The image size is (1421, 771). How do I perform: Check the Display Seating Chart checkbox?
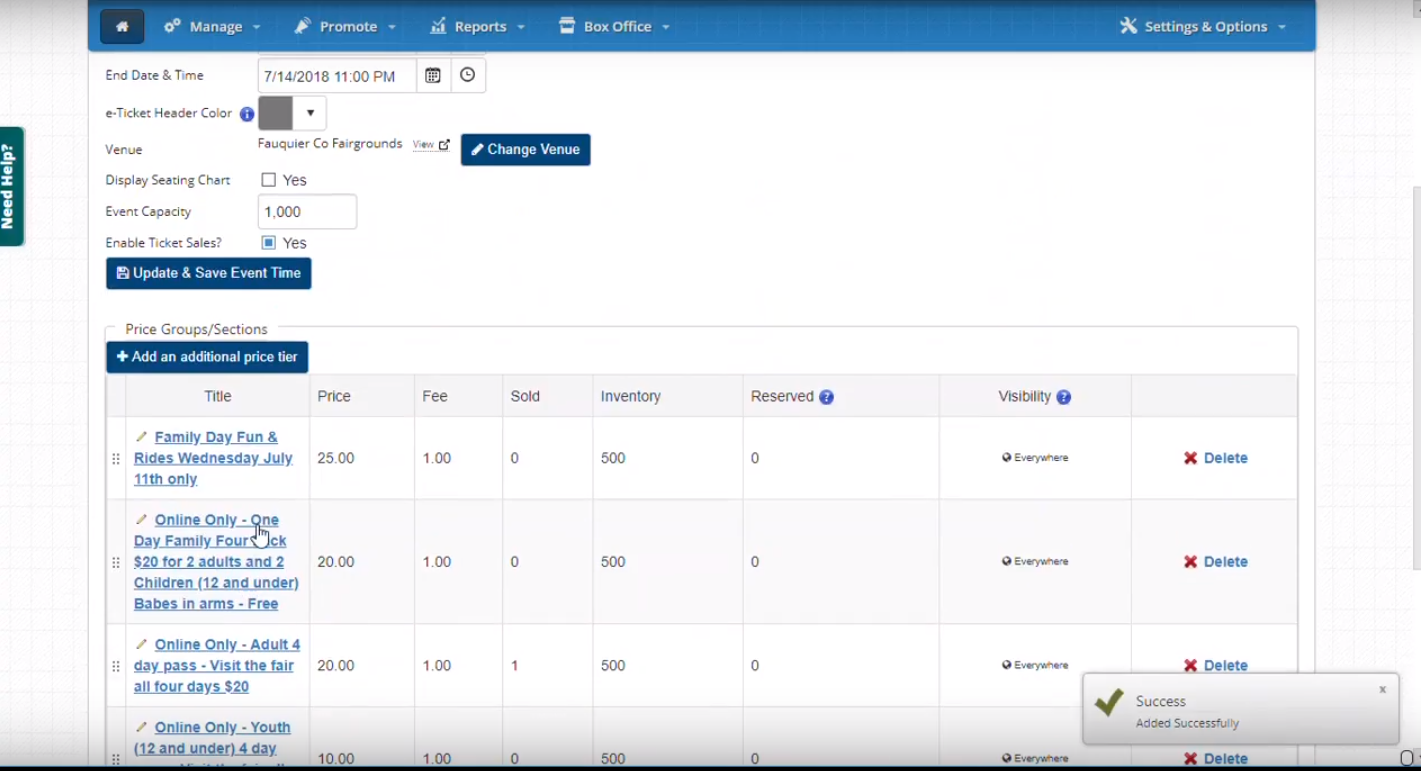click(269, 180)
